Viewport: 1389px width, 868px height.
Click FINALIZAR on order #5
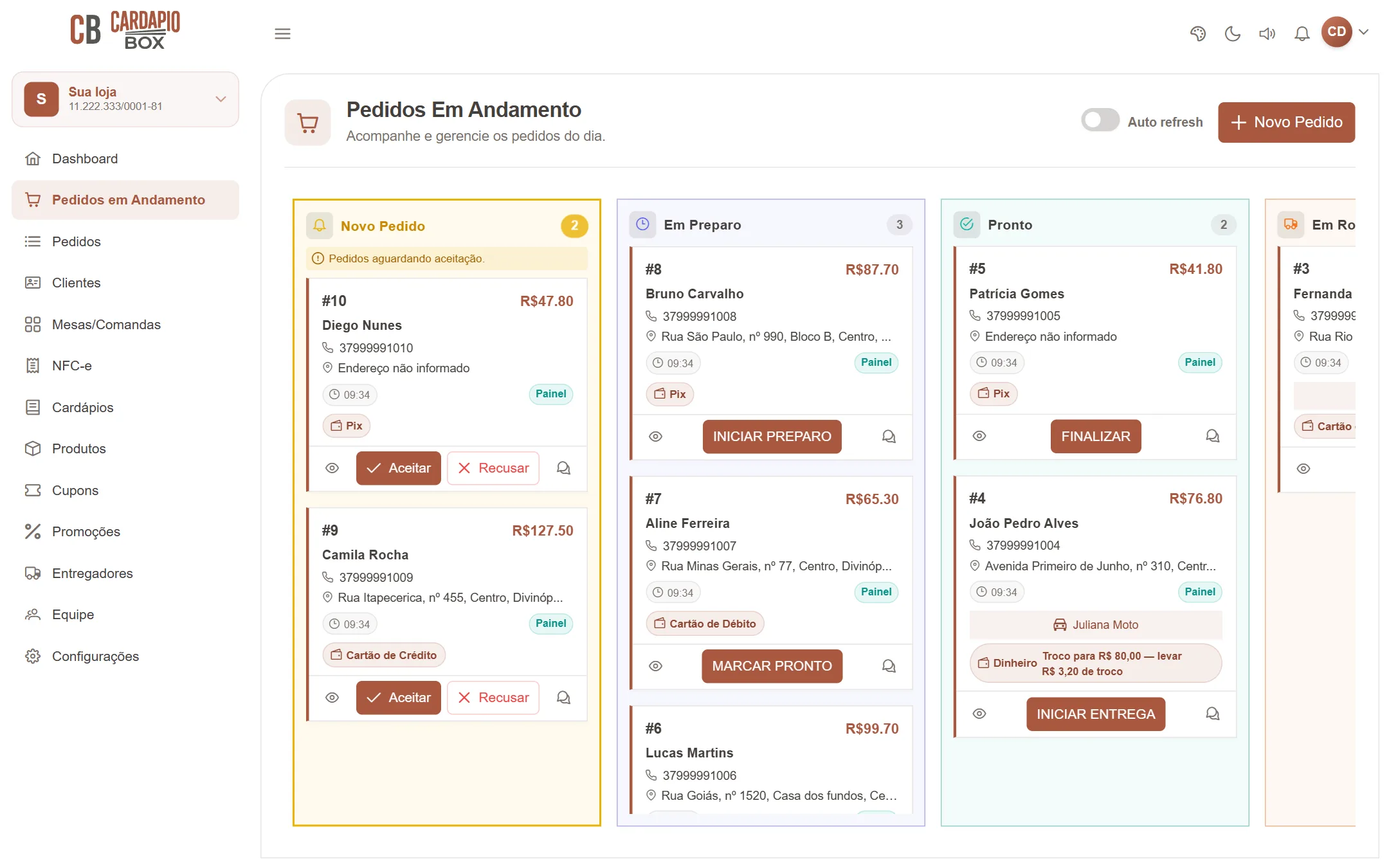[x=1096, y=437]
